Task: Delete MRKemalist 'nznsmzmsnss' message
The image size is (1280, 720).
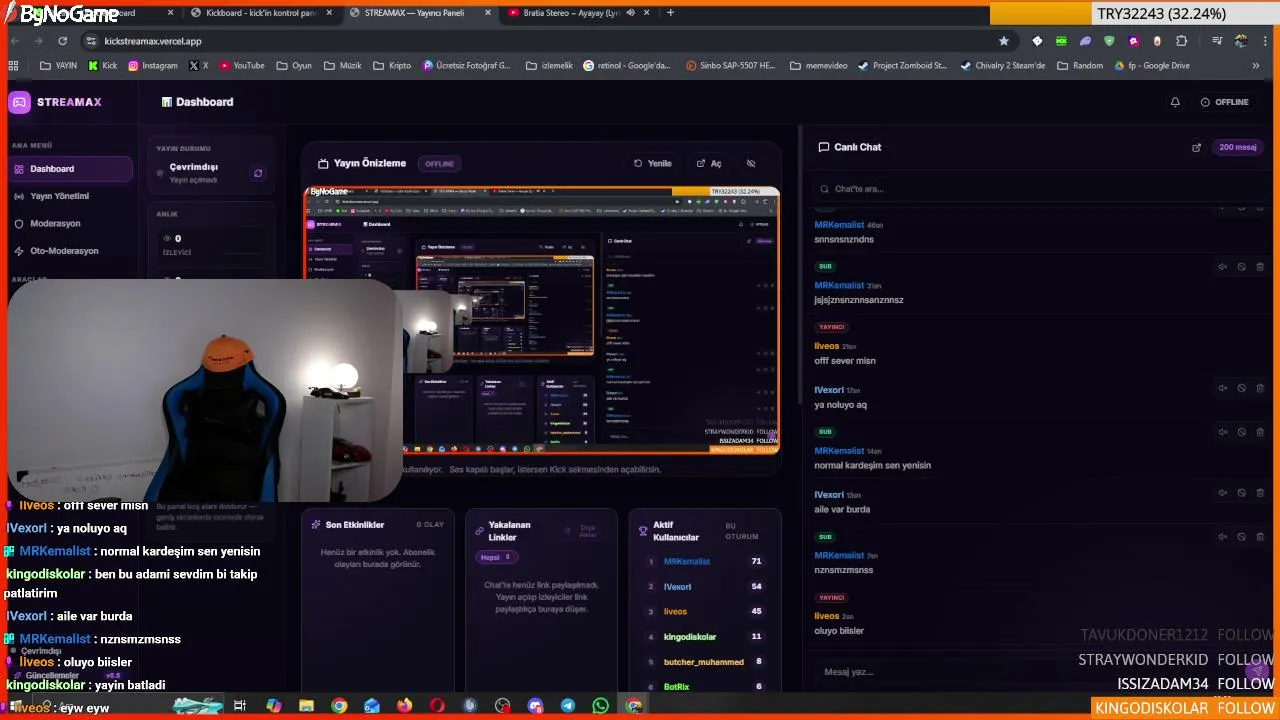Action: [x=1260, y=537]
